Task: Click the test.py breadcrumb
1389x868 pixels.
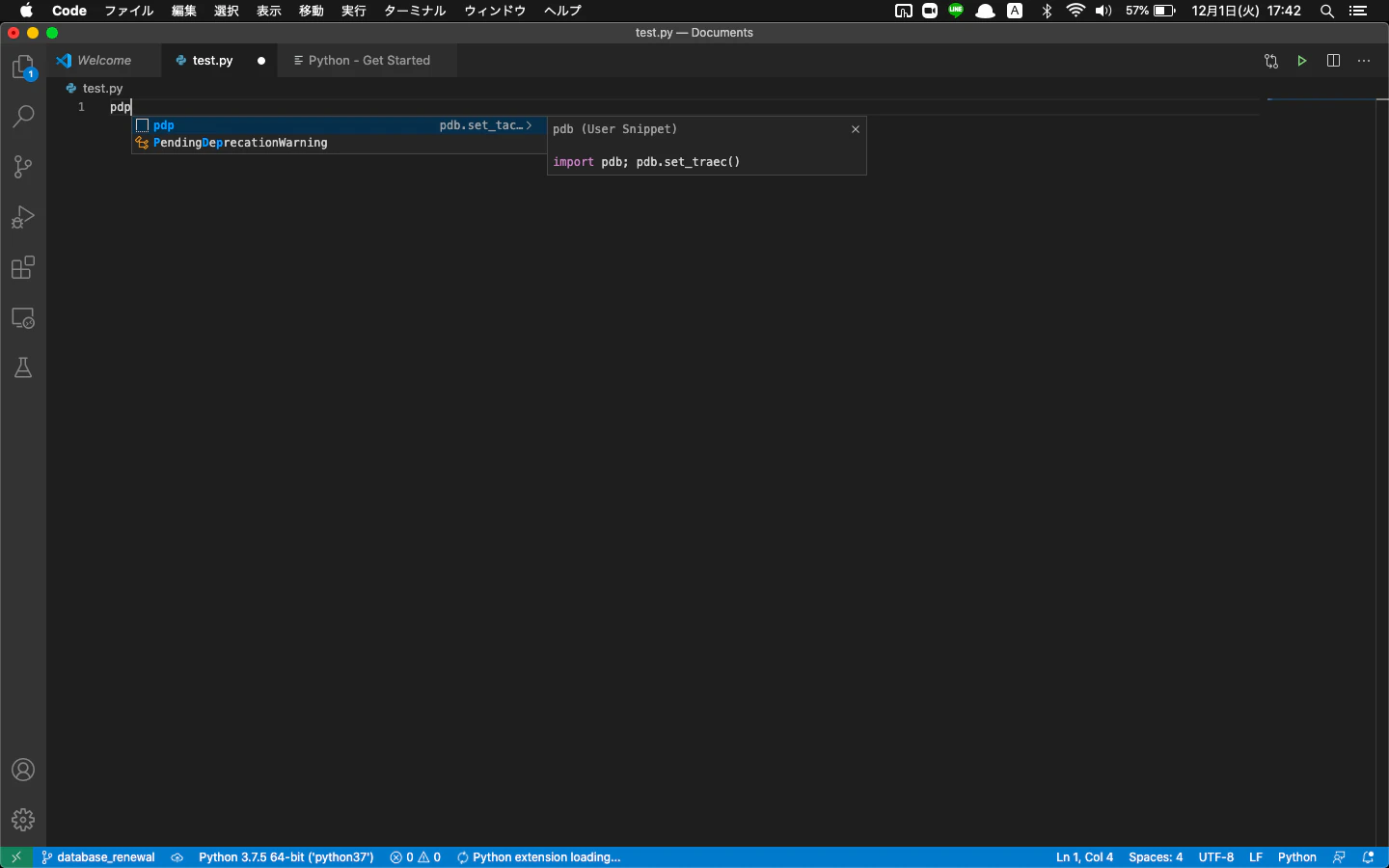Action: (x=95, y=89)
